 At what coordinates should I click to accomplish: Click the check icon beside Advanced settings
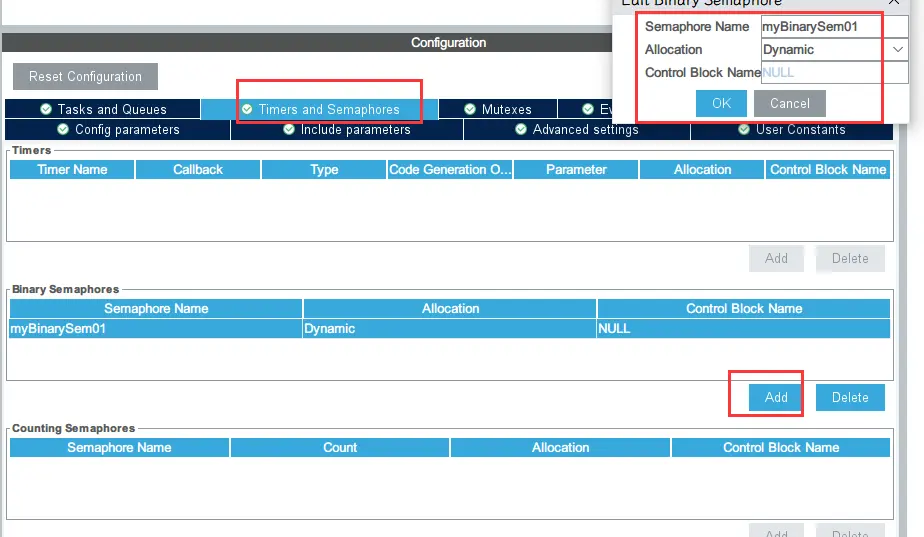tap(521, 129)
